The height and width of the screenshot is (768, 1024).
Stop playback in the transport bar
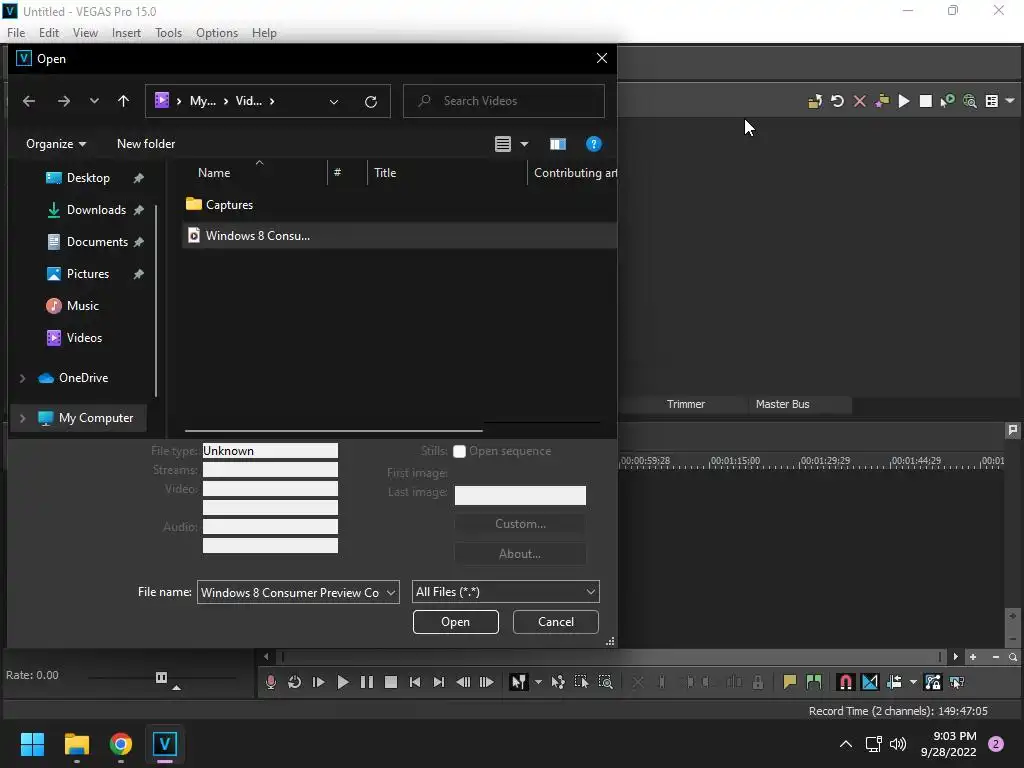(391, 682)
